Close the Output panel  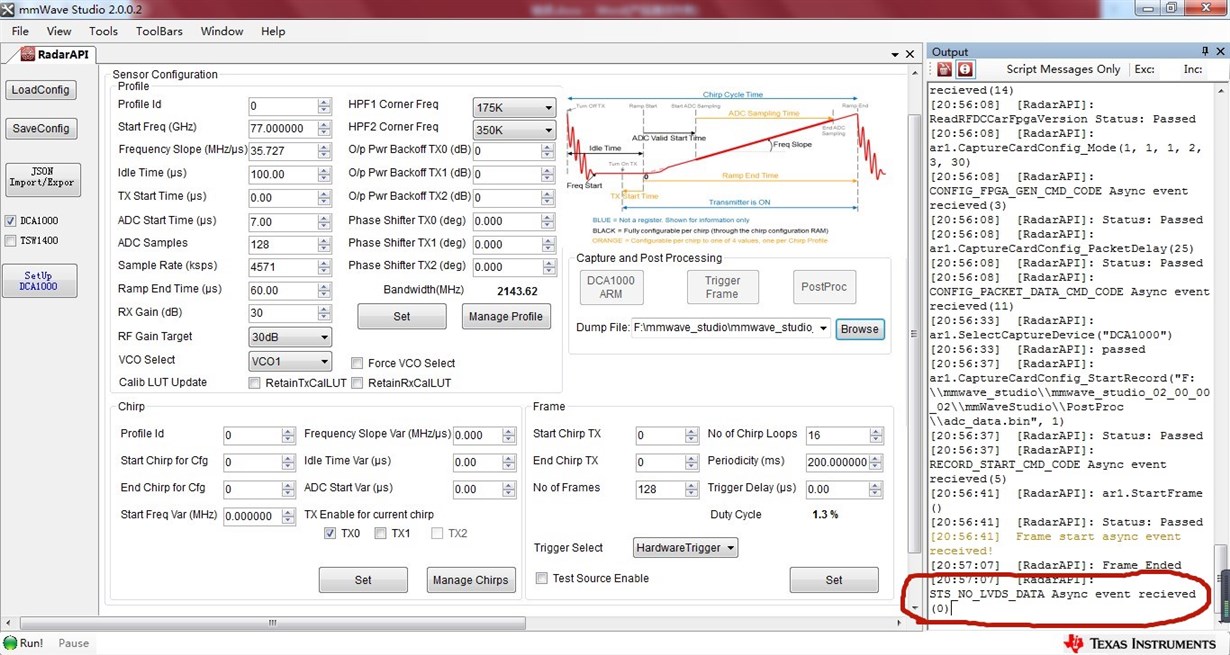click(x=1221, y=52)
